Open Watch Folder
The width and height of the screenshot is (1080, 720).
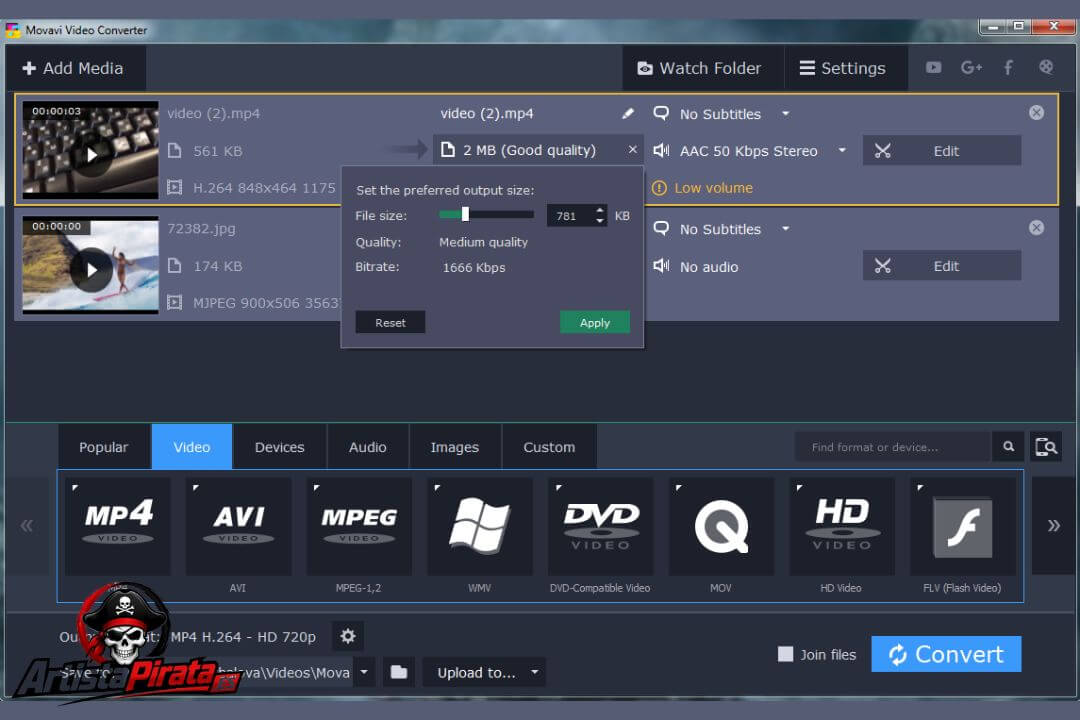[x=703, y=68]
